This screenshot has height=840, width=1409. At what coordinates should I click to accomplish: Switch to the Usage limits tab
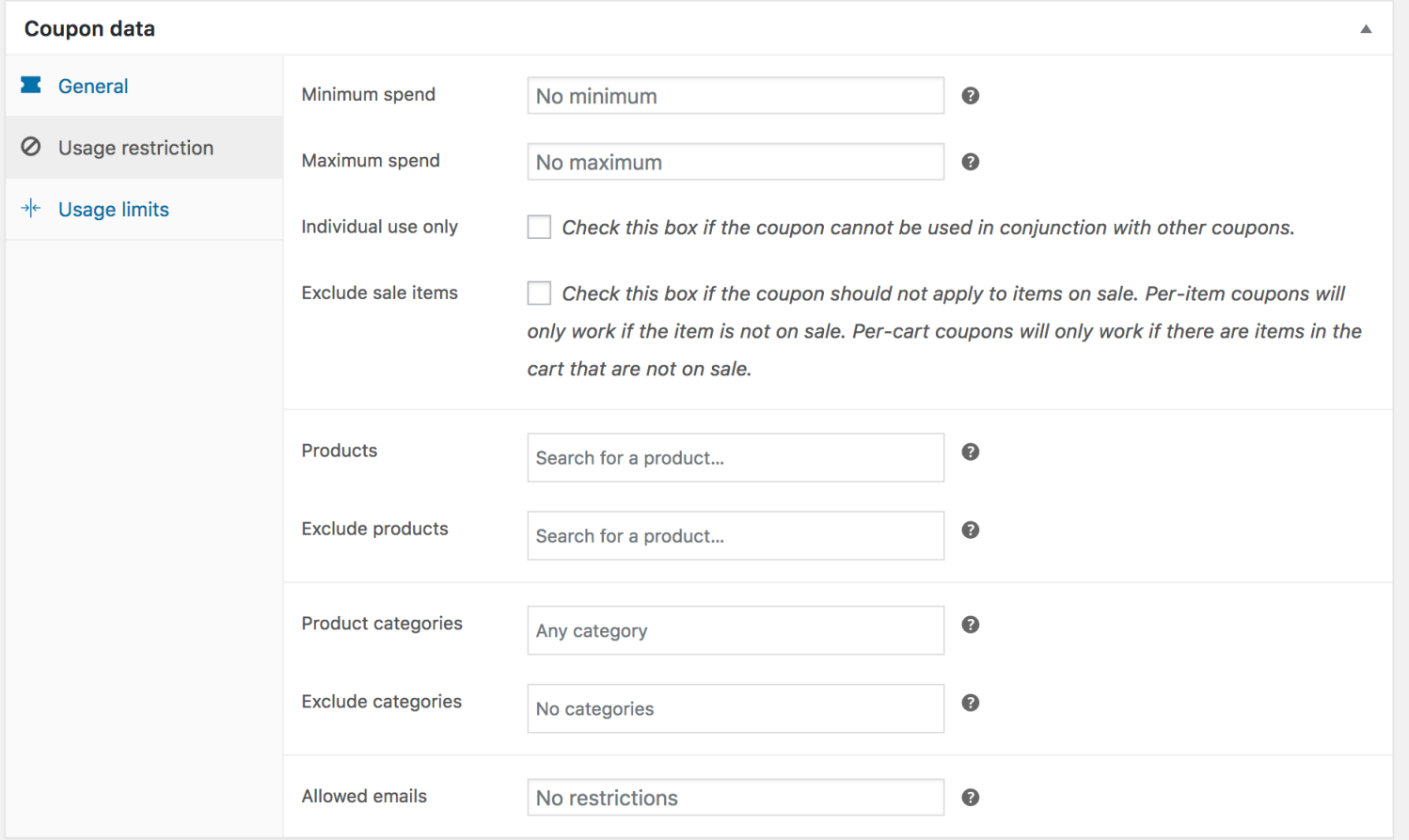[113, 209]
